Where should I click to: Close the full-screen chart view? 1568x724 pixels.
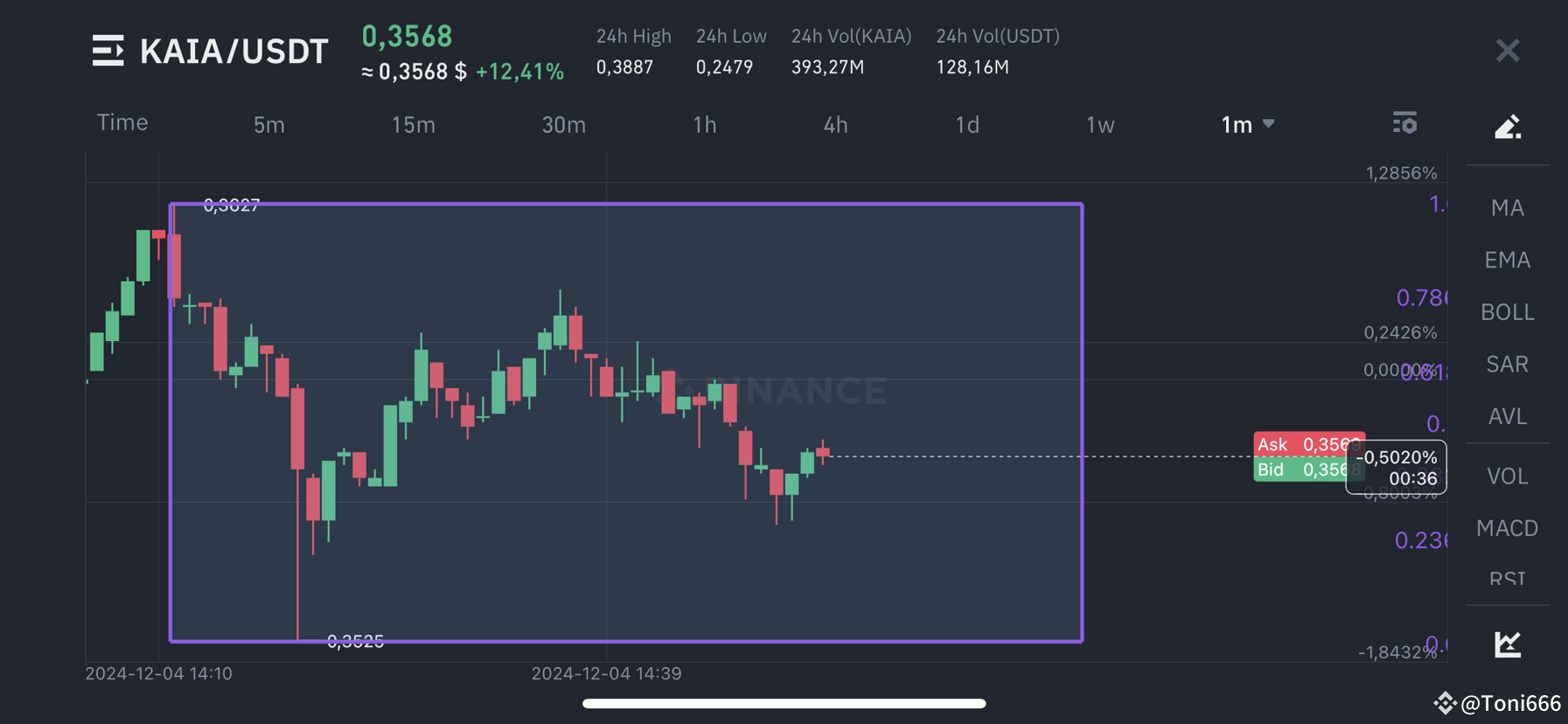pyautogui.click(x=1508, y=51)
